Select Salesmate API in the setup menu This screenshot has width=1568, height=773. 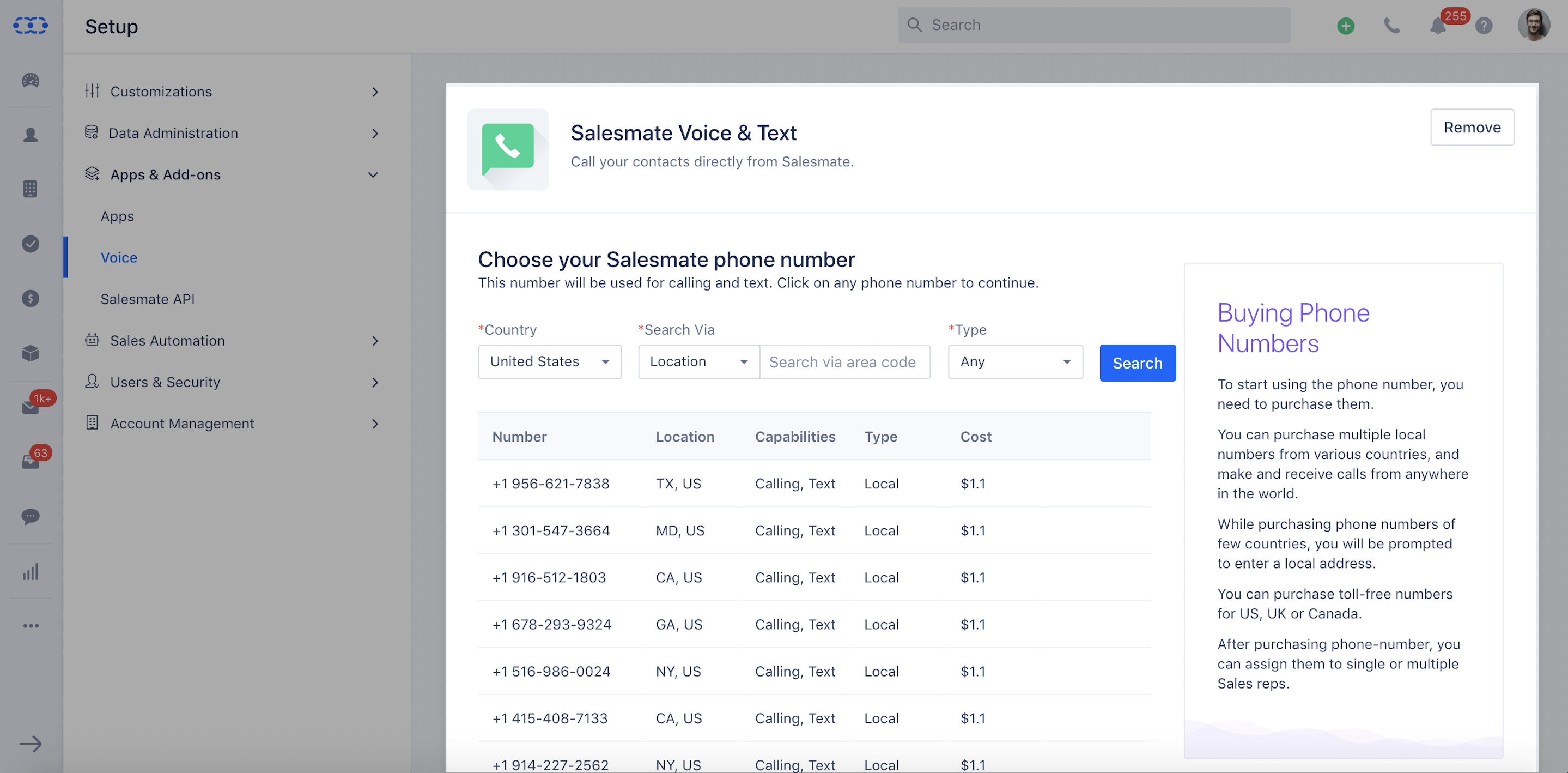tap(147, 299)
